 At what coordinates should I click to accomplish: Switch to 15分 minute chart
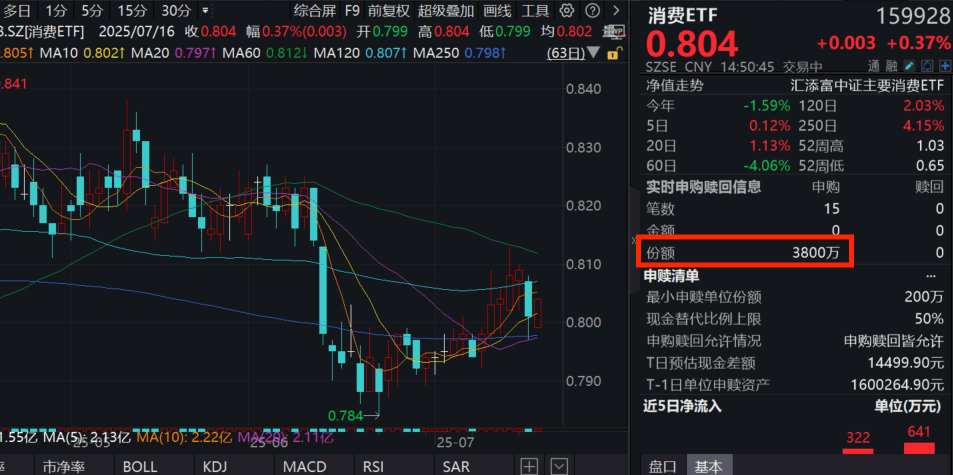pos(131,11)
